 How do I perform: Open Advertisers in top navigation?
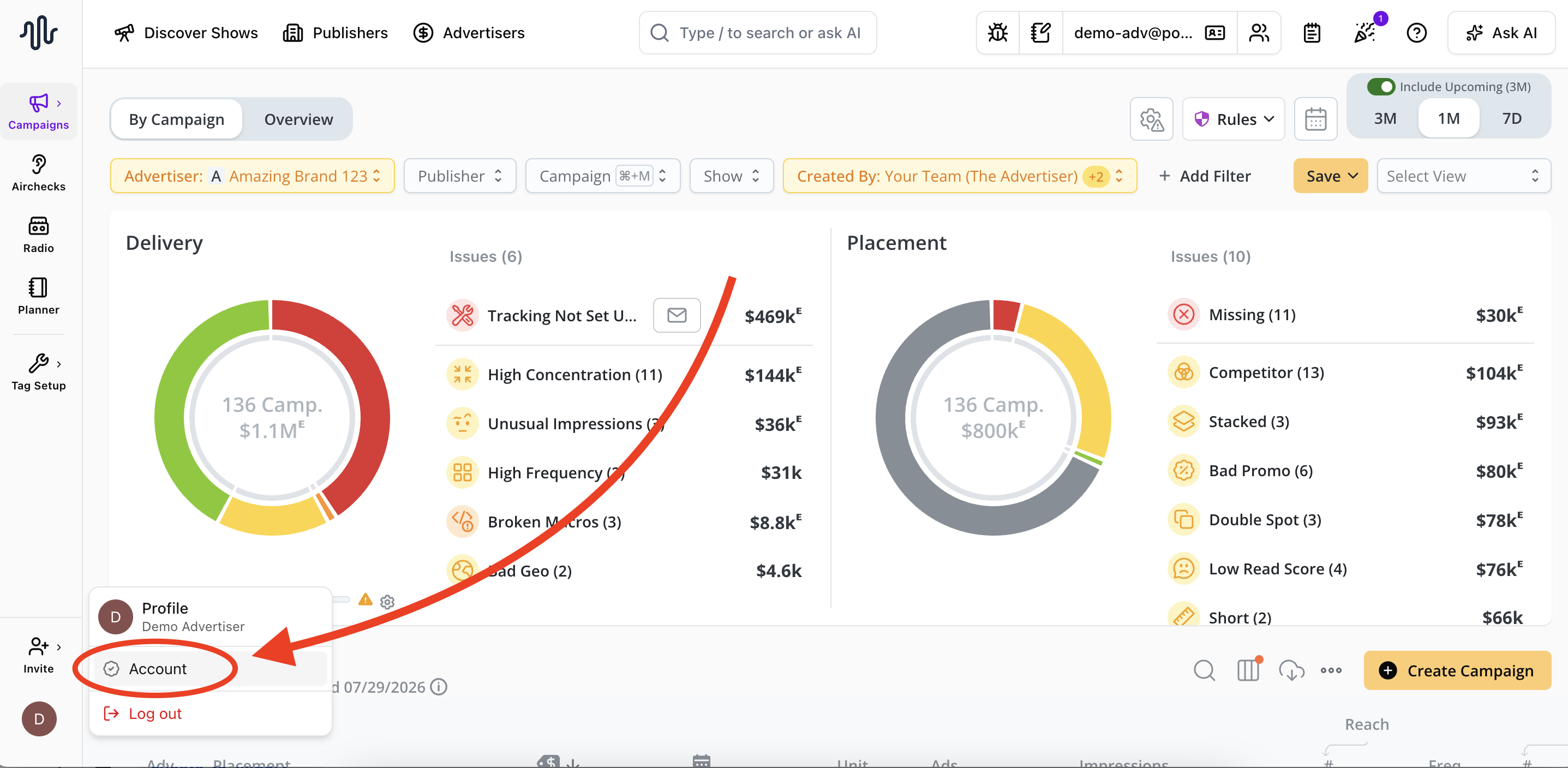tap(469, 33)
